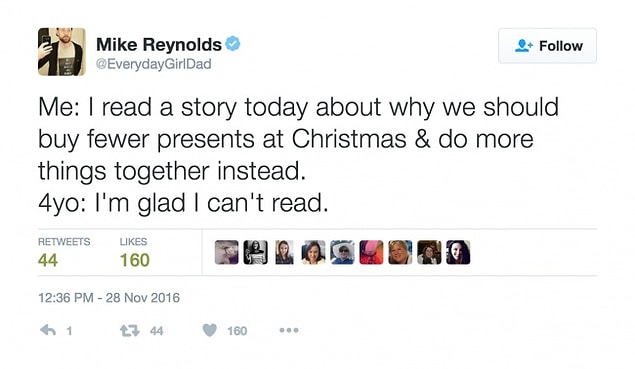
Task: Open the Mike Reynolds profile name
Action: click(x=159, y=44)
